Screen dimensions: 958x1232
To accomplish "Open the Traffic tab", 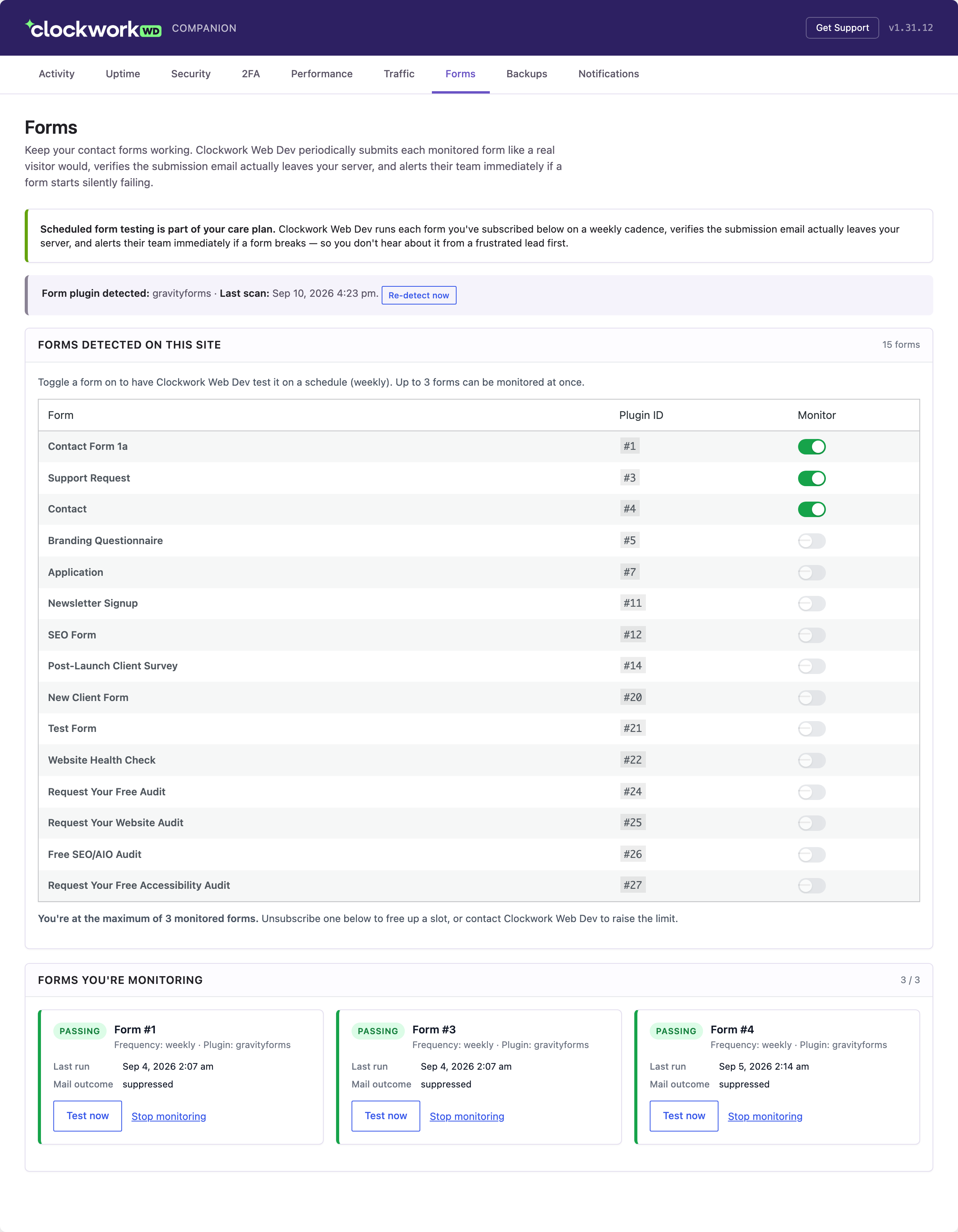I will coord(399,74).
